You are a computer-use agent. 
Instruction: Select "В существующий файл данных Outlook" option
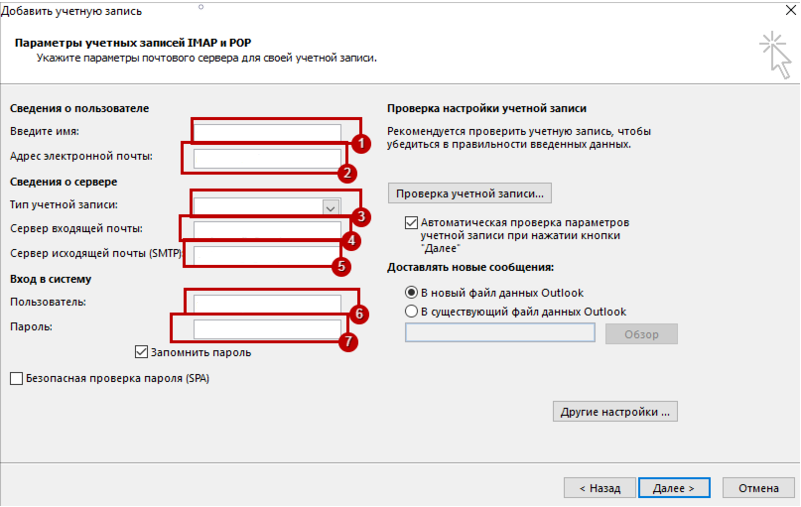pyautogui.click(x=411, y=311)
